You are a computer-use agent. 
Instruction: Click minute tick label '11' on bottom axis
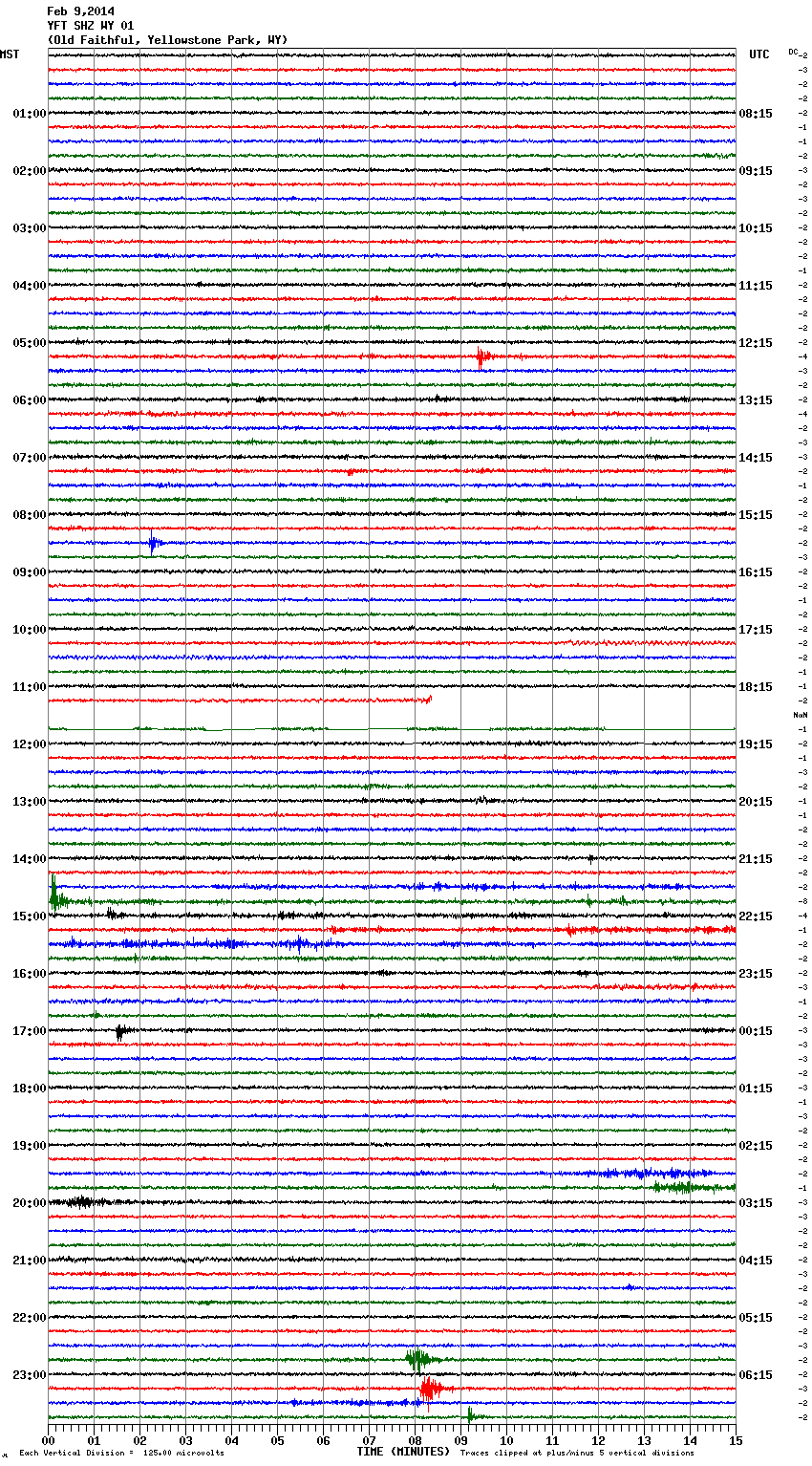click(552, 1440)
